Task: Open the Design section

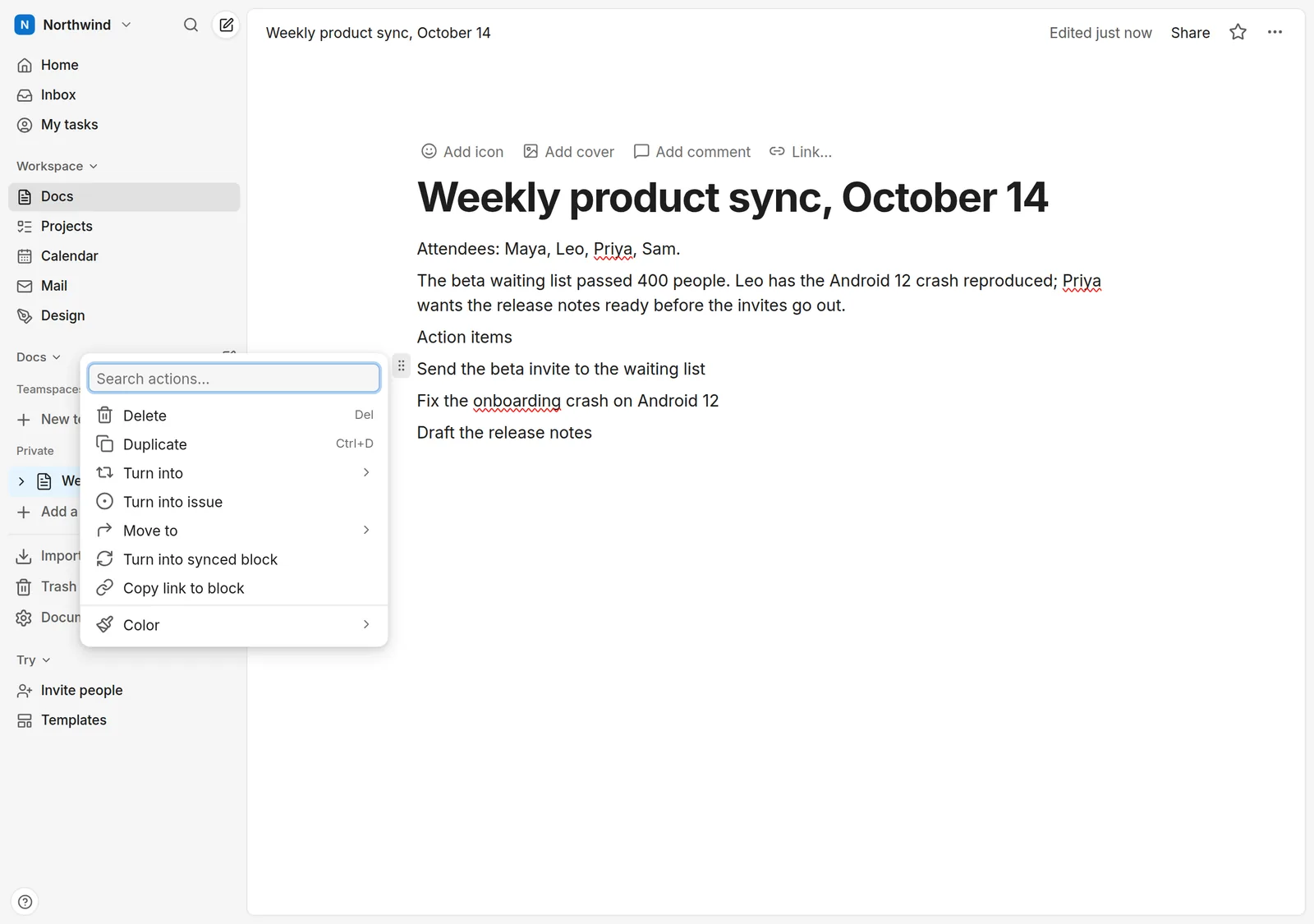Action: [124, 315]
